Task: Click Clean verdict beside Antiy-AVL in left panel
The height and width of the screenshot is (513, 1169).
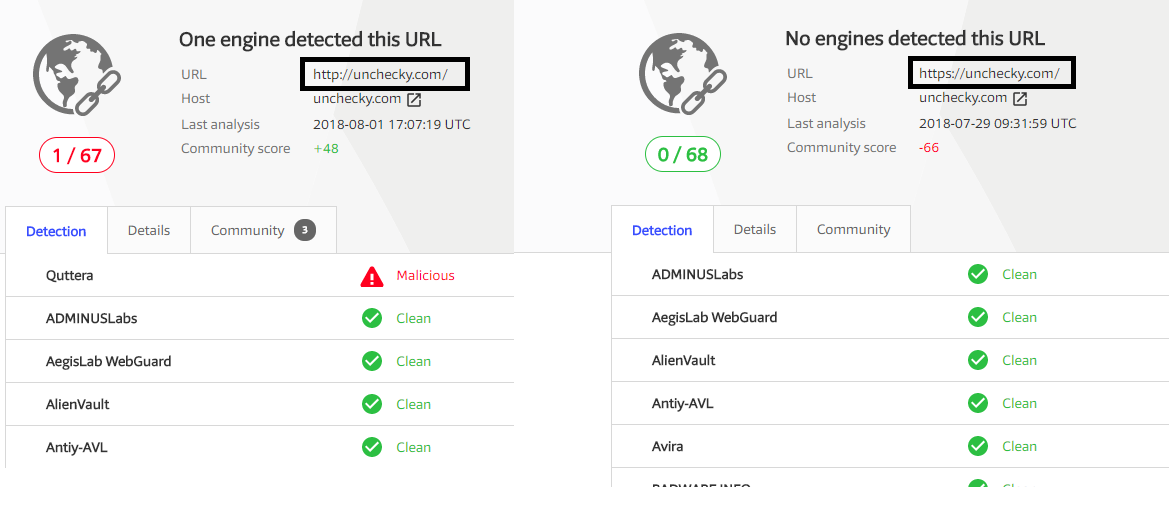Action: point(413,447)
